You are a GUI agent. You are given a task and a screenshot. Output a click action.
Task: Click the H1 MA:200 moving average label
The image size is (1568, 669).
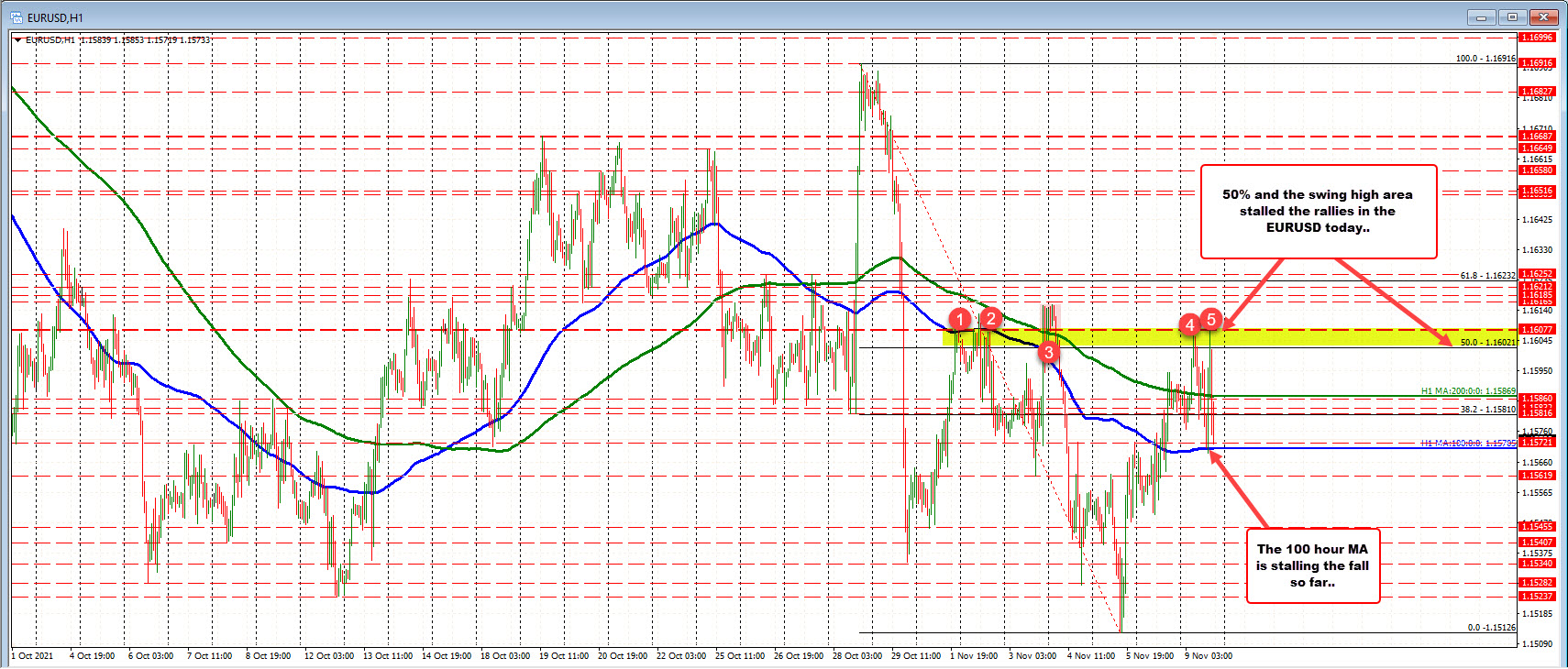[1468, 391]
